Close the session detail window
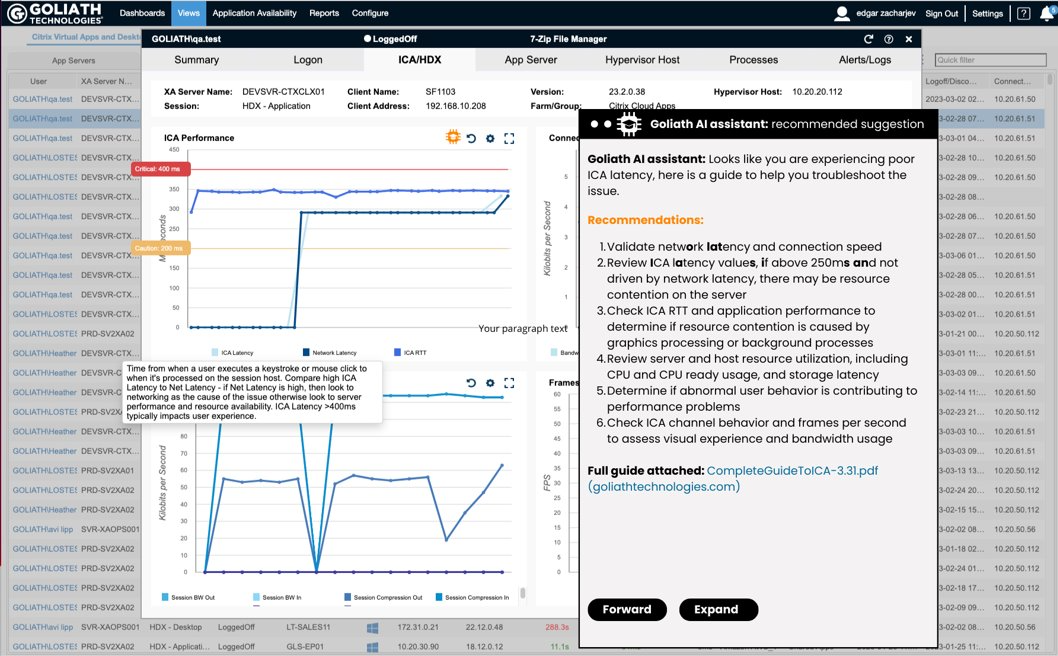The width and height of the screenshot is (1058, 656). tap(909, 39)
